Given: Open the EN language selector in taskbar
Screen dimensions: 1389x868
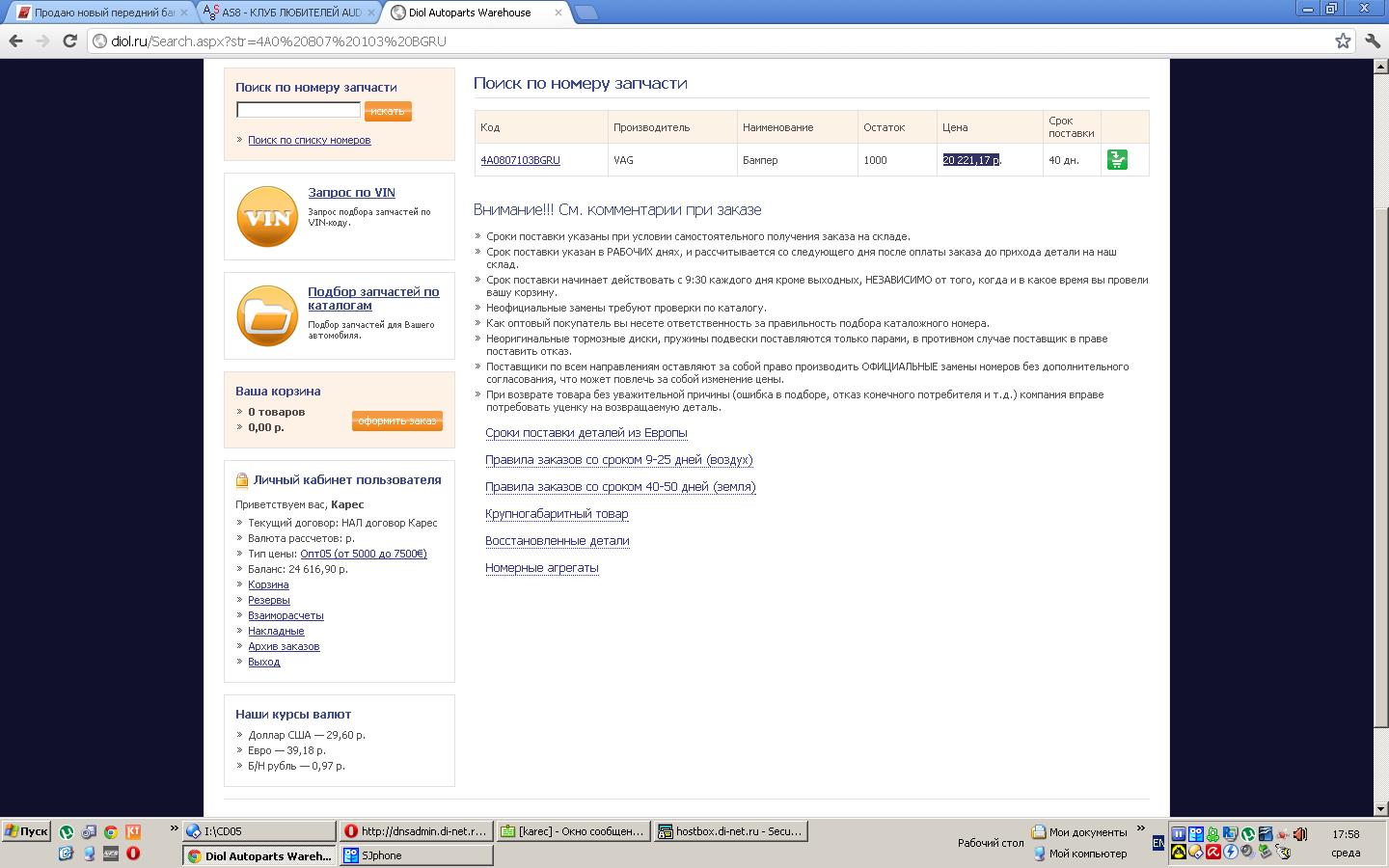Looking at the screenshot, I should 1158,843.
